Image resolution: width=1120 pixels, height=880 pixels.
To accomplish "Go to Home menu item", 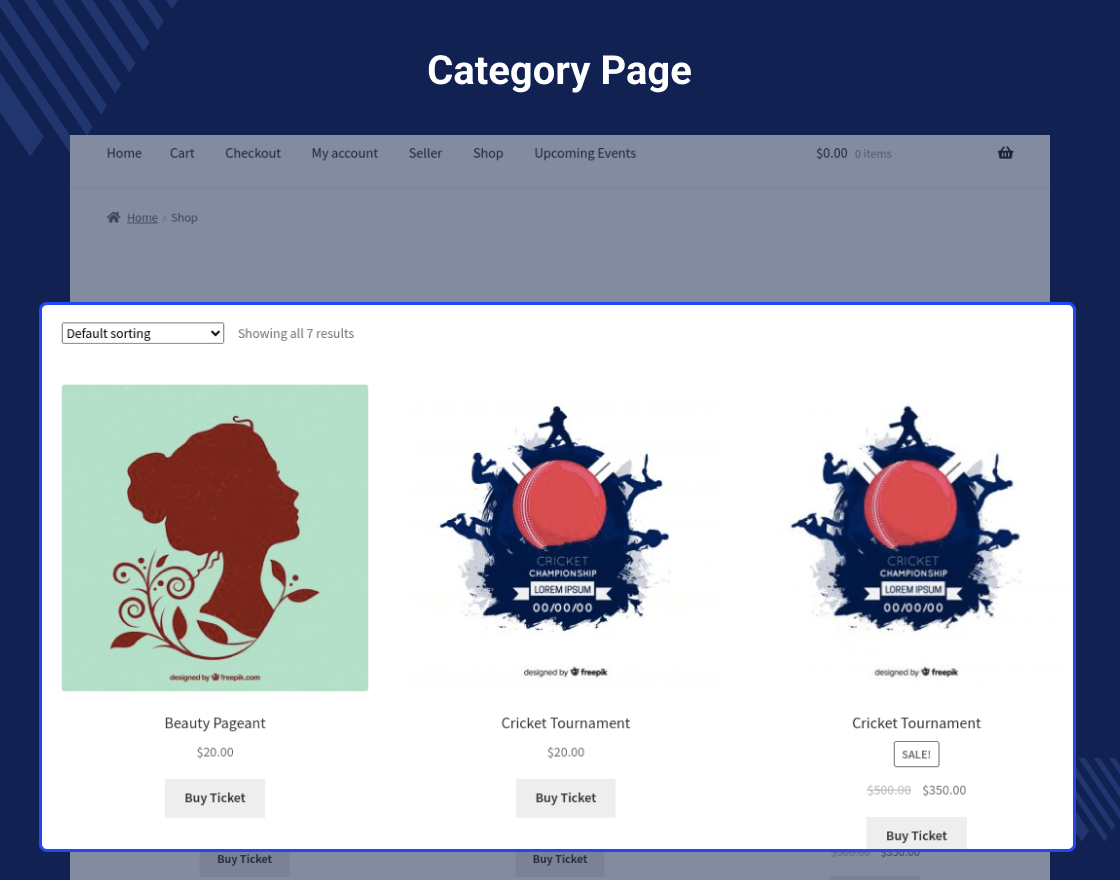I will 124,153.
